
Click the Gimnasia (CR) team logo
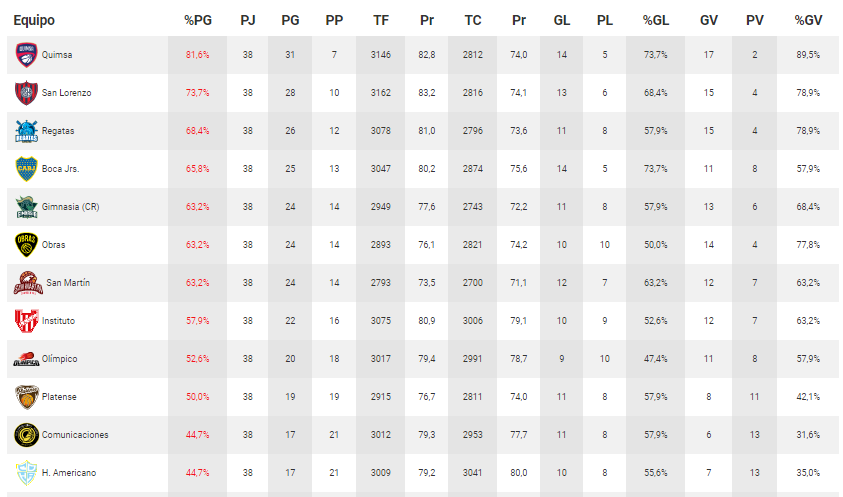(x=27, y=207)
